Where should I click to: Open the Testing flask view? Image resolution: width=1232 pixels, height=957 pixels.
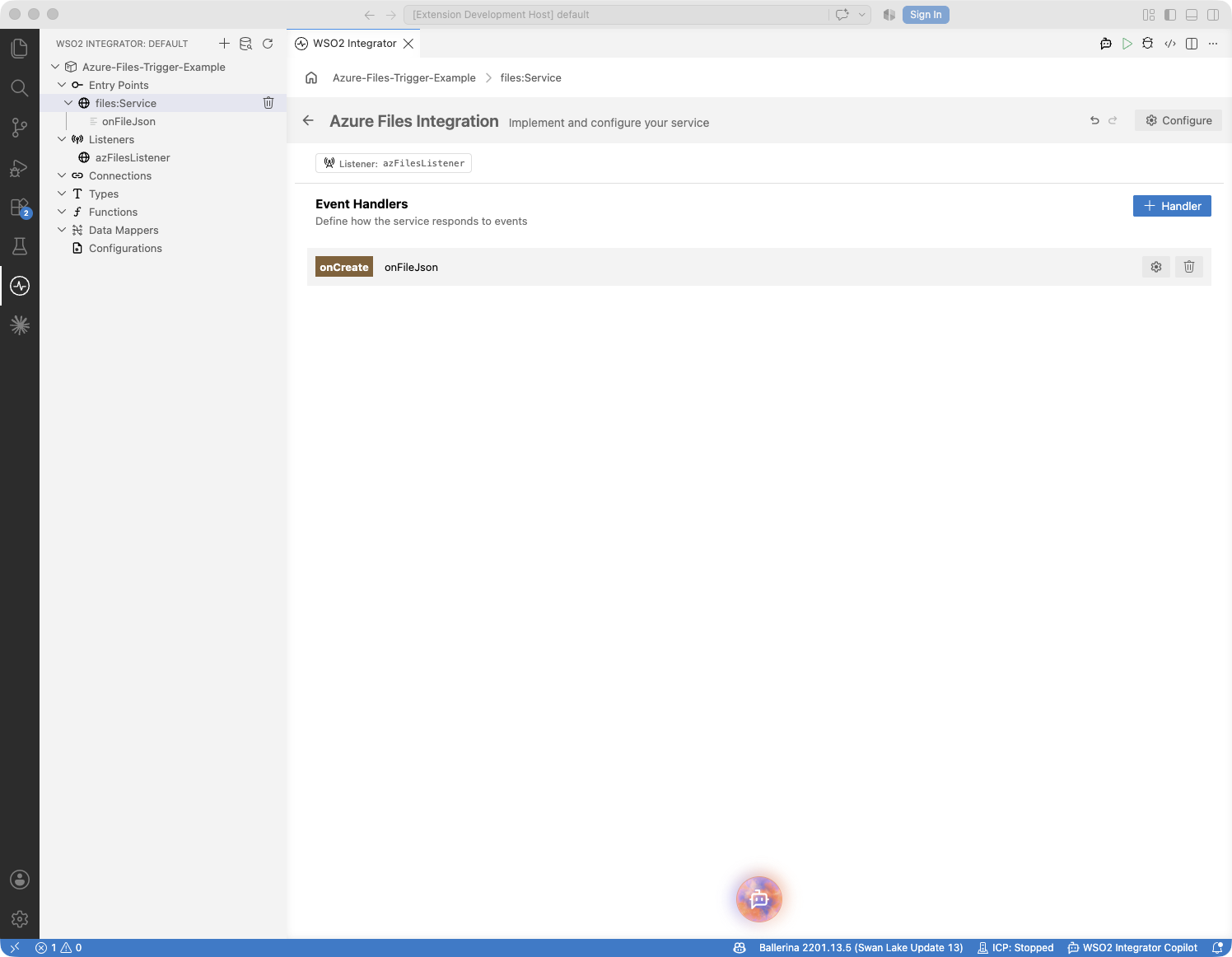point(20,246)
